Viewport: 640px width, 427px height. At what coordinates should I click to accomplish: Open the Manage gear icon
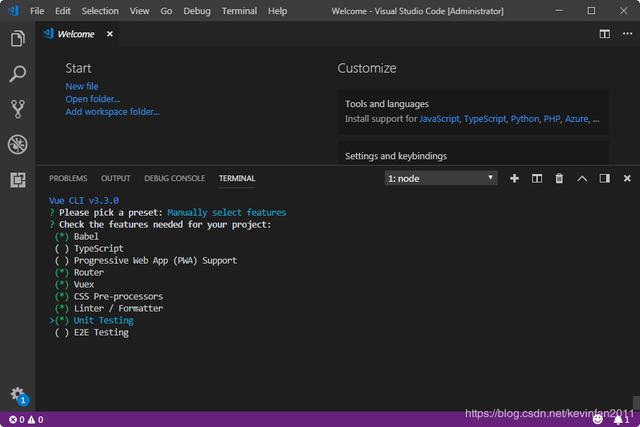tap(18, 395)
